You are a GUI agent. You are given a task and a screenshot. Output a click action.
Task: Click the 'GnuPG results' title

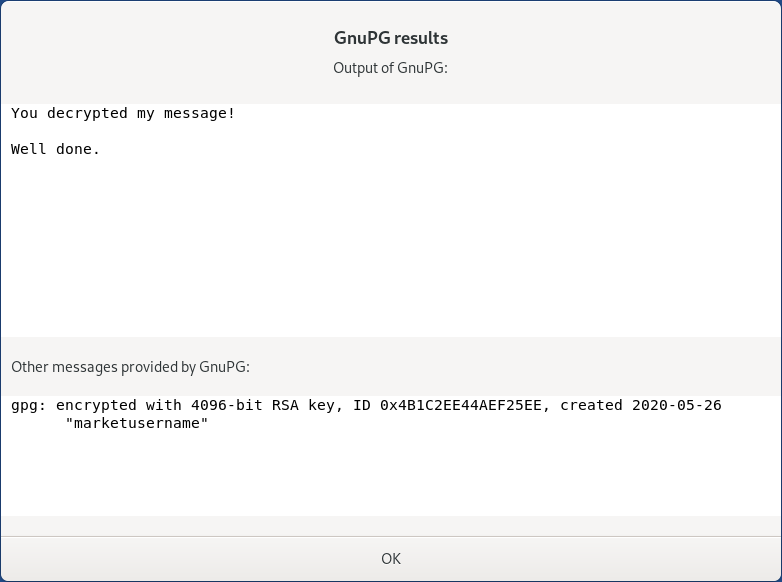point(391,38)
